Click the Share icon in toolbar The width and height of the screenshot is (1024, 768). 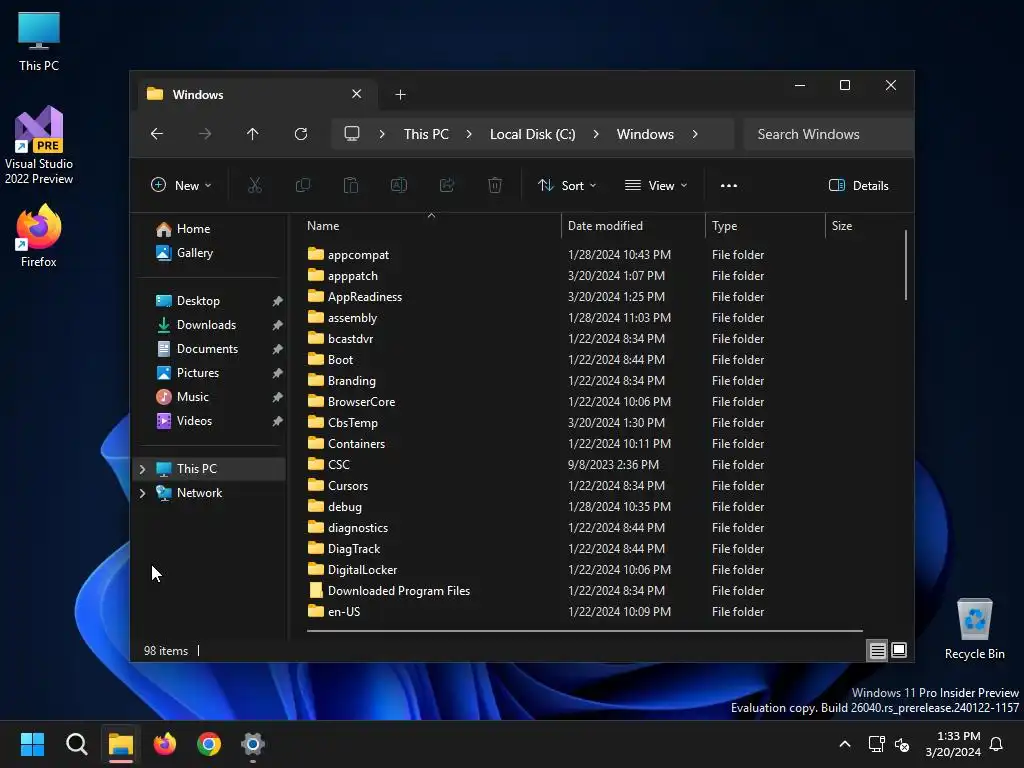pyautogui.click(x=447, y=185)
